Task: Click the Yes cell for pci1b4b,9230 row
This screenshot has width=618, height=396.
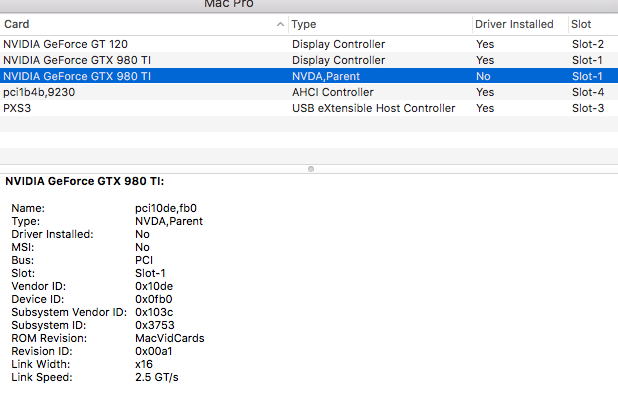Action: pyautogui.click(x=485, y=92)
